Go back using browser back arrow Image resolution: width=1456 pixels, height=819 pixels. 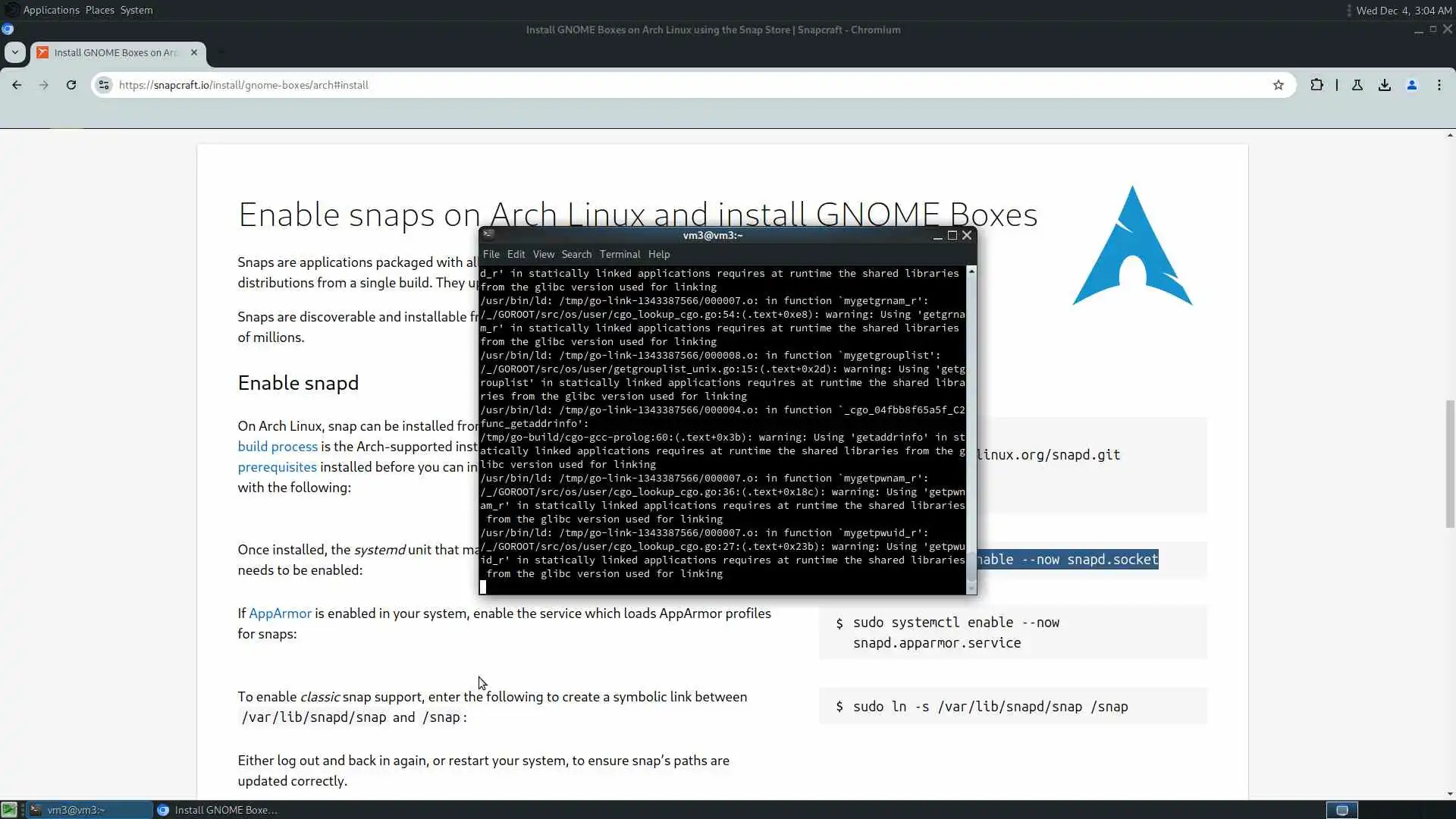[17, 85]
